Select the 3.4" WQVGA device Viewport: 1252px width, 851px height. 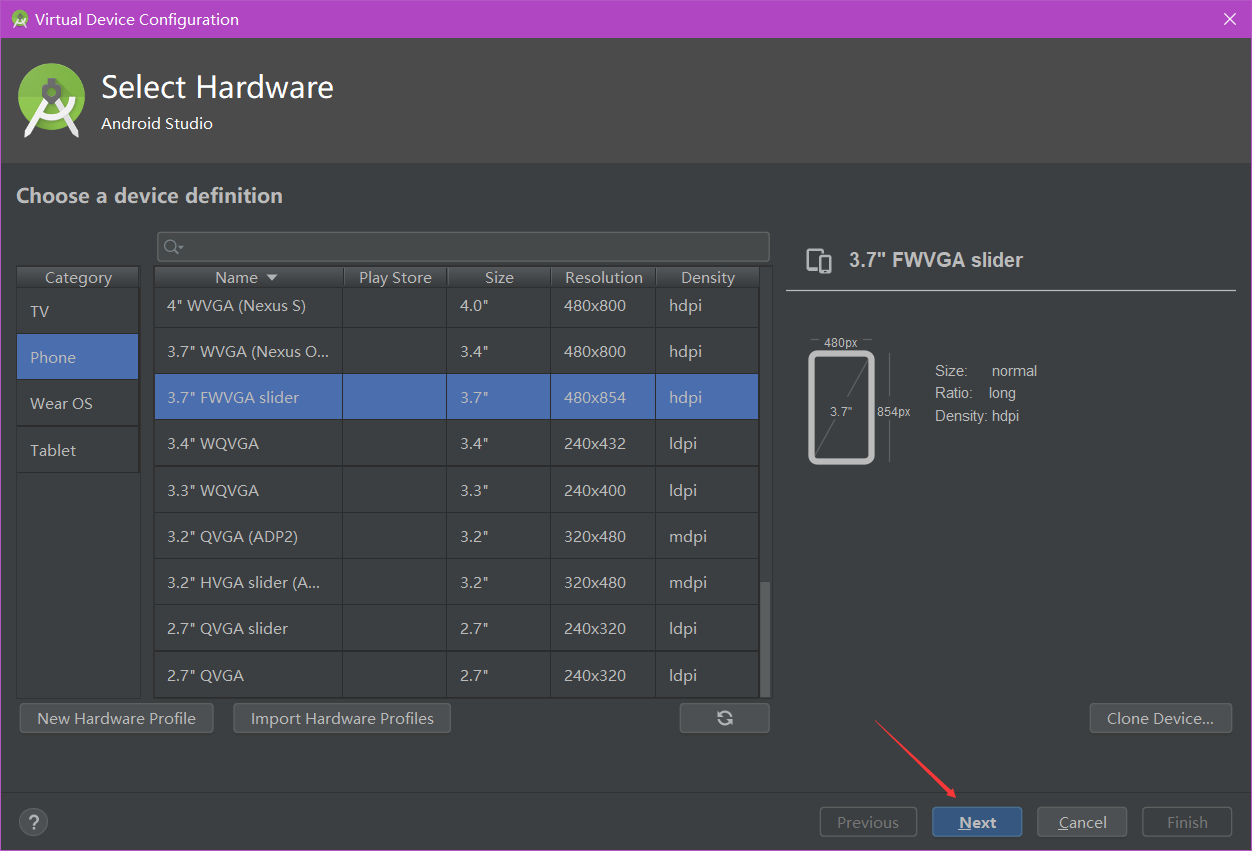coord(457,443)
